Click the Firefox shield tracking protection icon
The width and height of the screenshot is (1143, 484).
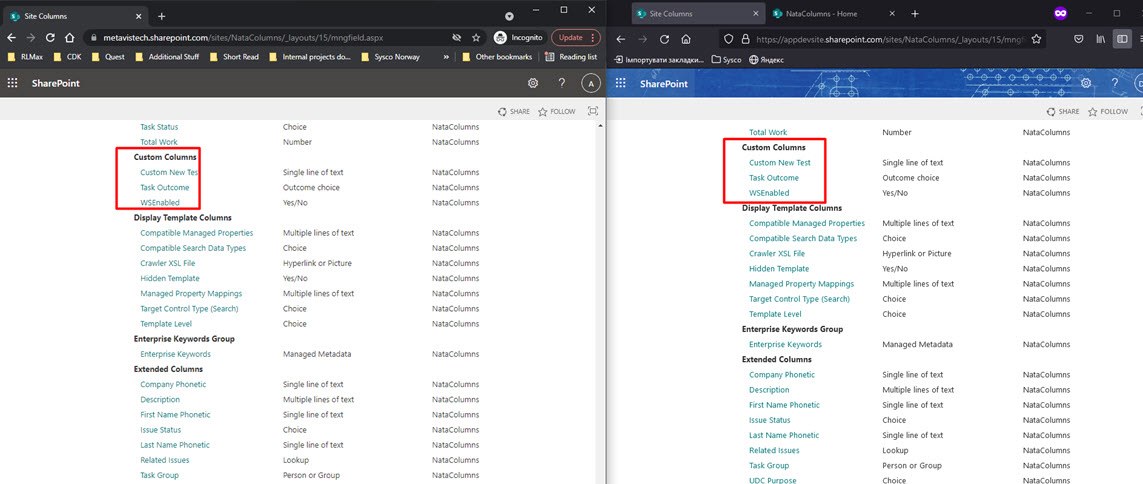(x=727, y=39)
